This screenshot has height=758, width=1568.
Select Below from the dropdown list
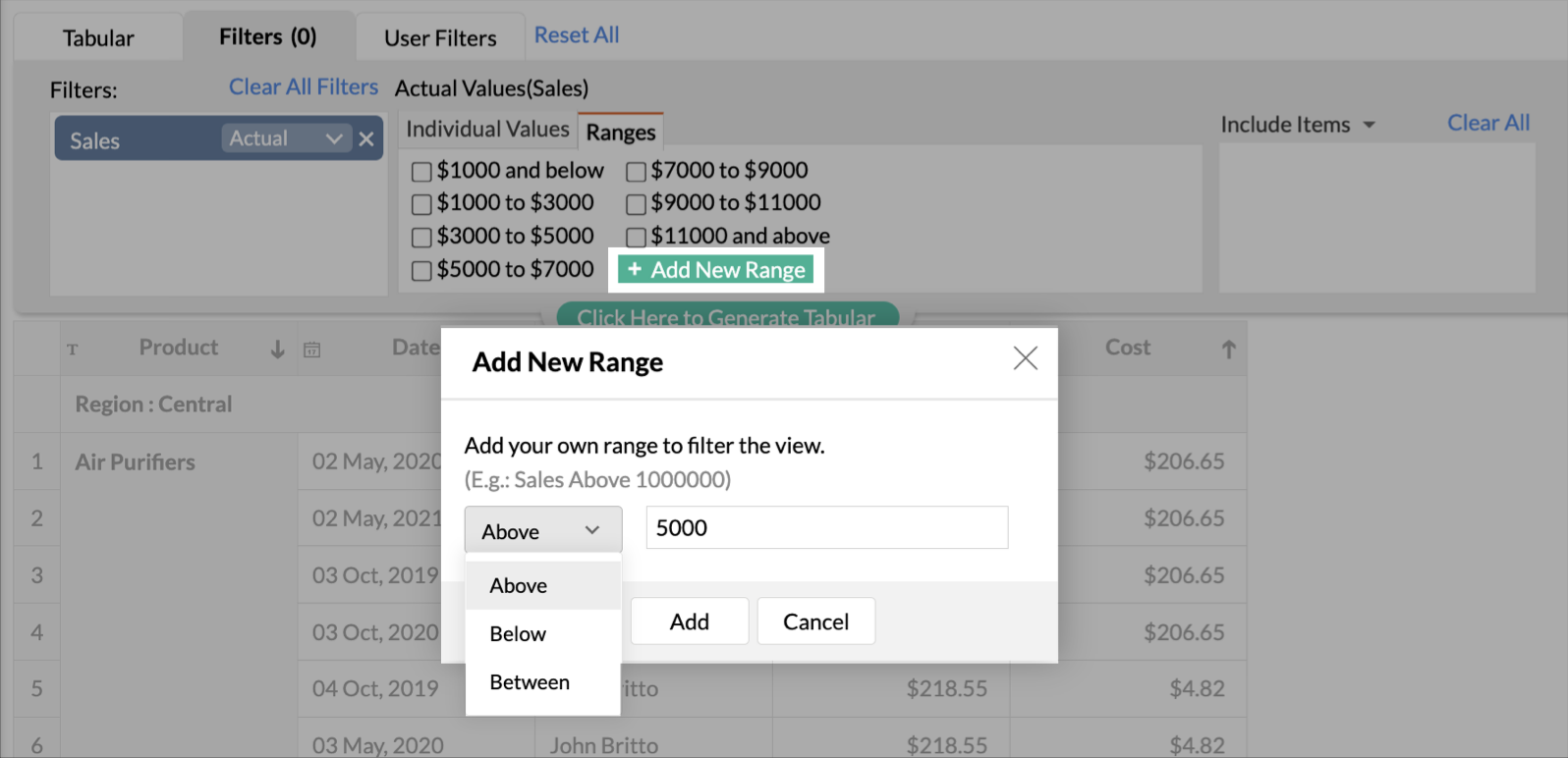[x=543, y=633]
